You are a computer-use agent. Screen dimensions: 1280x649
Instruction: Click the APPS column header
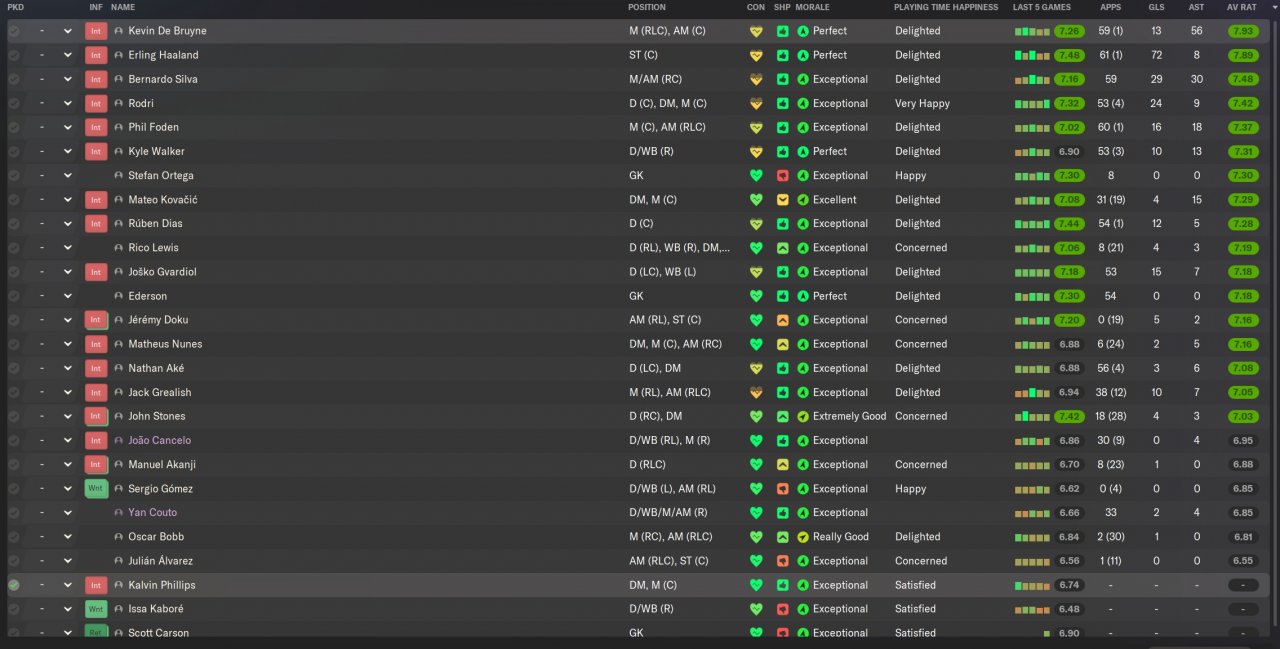click(x=1111, y=7)
